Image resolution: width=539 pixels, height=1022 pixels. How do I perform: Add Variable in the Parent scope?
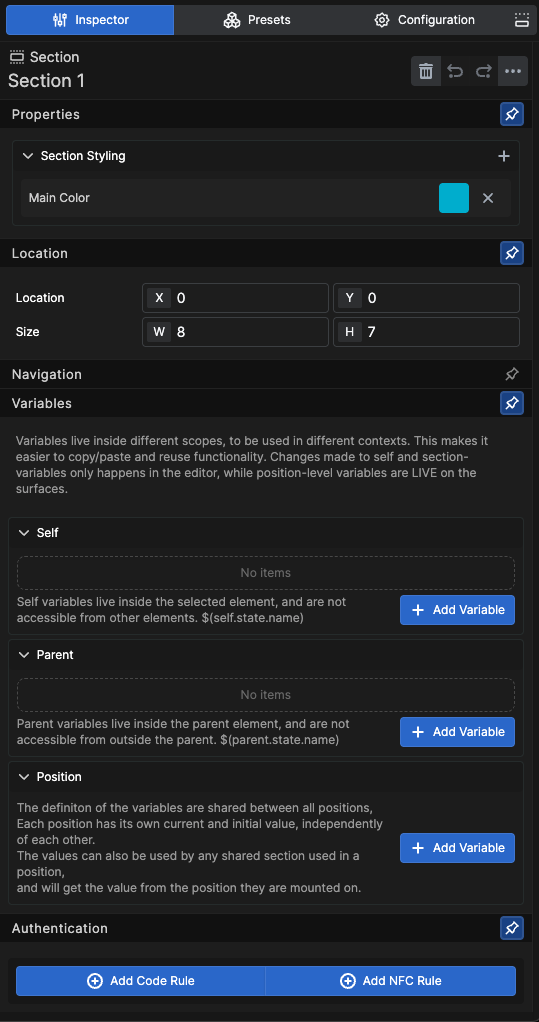tap(458, 732)
